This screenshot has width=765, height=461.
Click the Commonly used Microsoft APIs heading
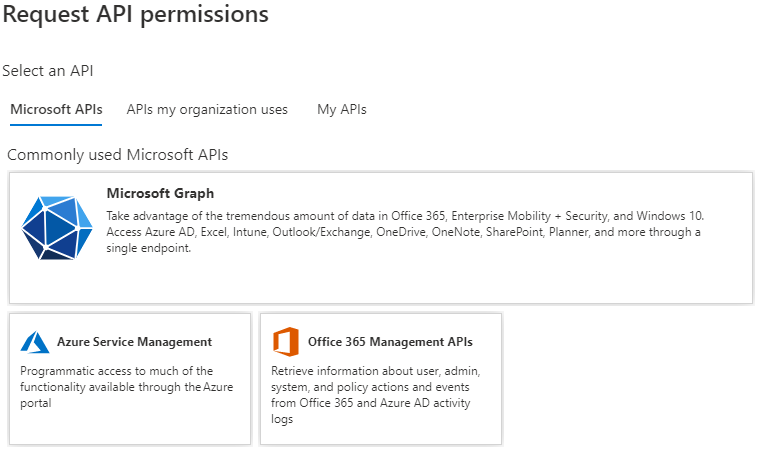pos(117,155)
